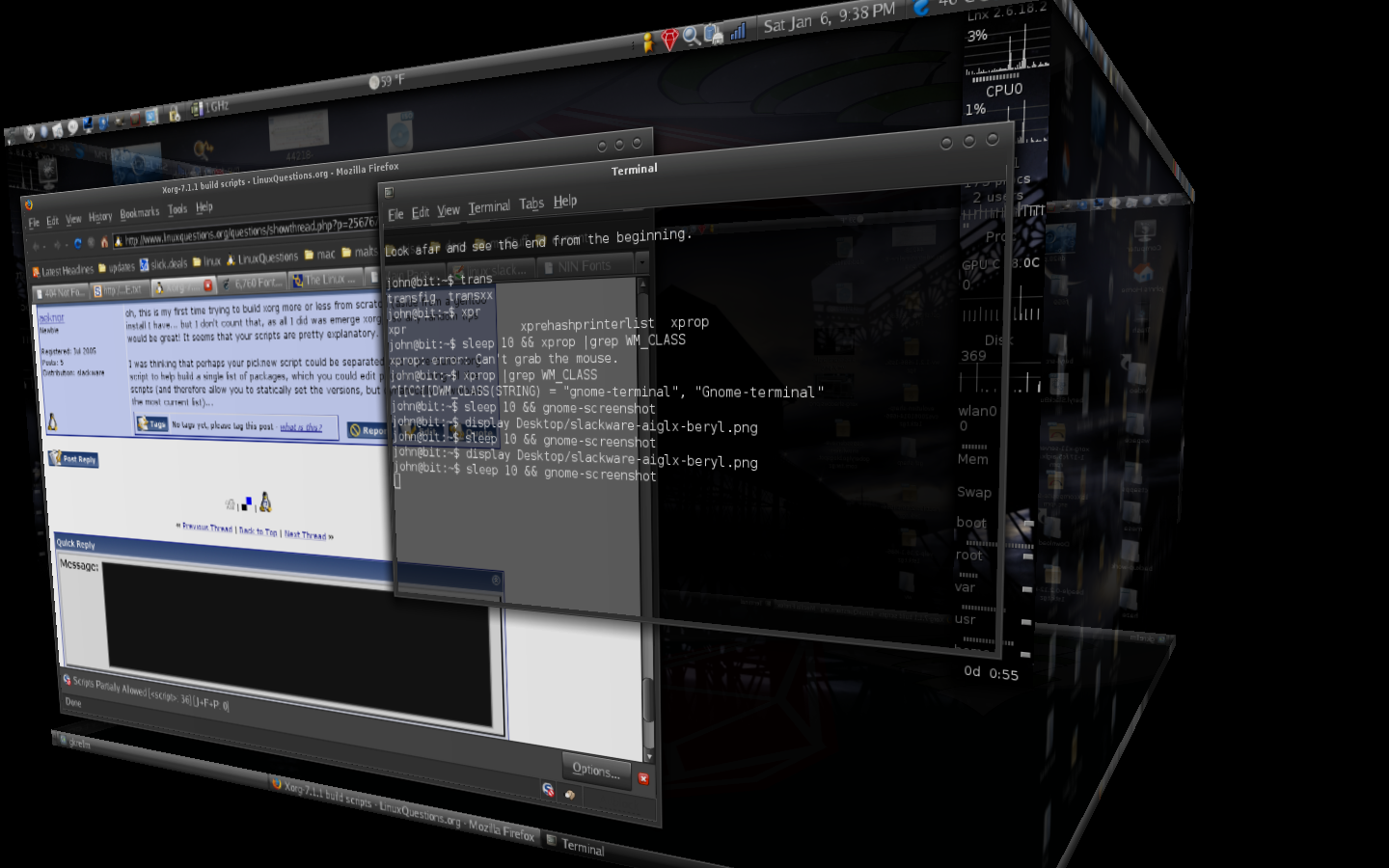
Task: Open the History menu in Firefox
Action: pos(100,217)
